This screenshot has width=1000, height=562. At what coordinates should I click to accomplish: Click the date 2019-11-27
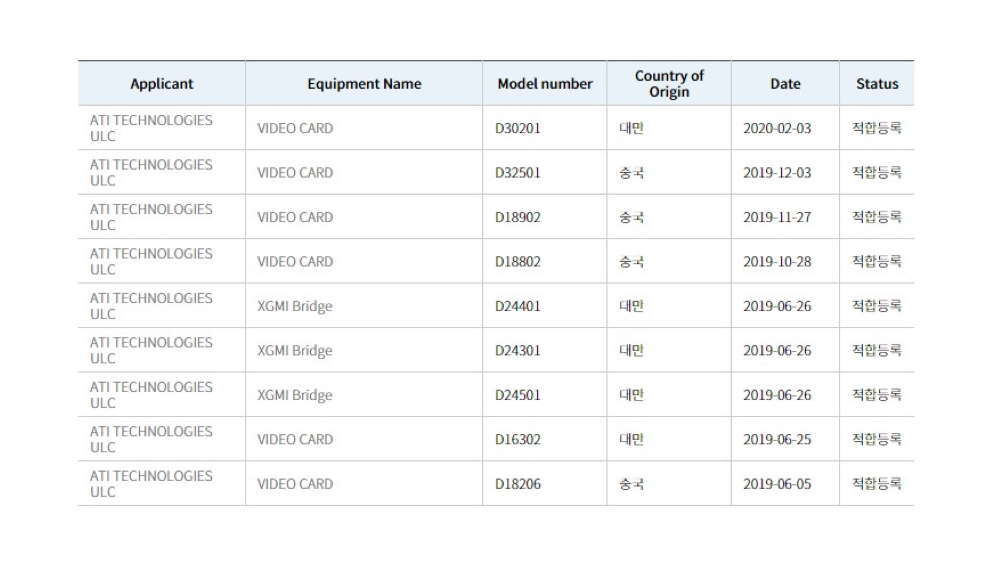[x=777, y=217]
